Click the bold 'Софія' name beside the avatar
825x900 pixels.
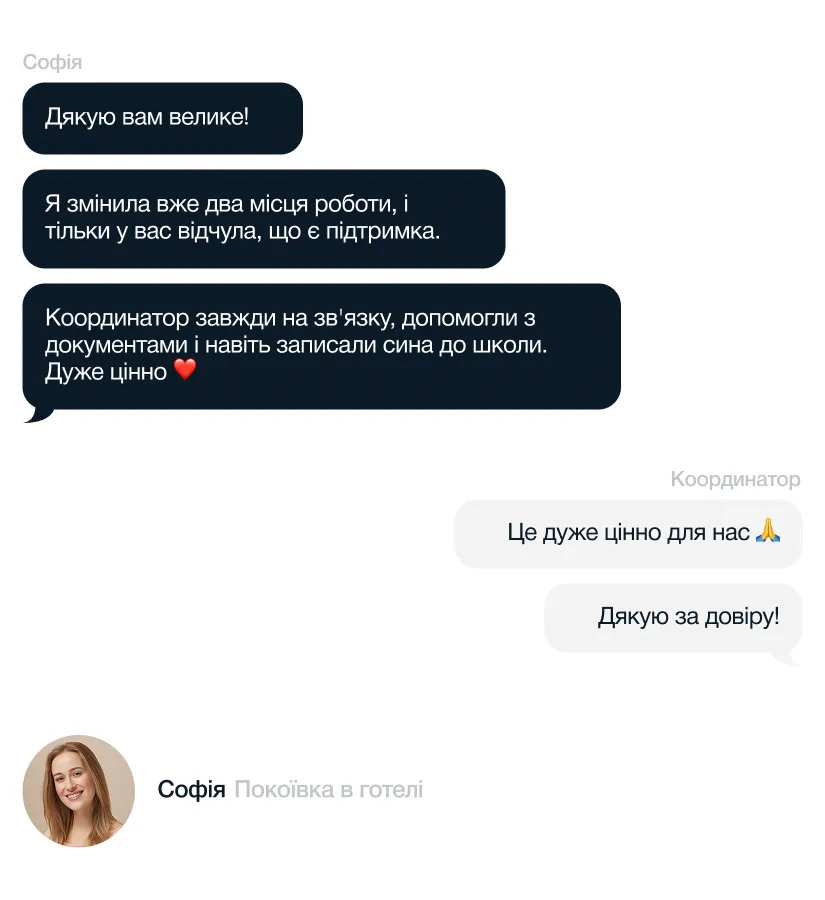tap(191, 789)
